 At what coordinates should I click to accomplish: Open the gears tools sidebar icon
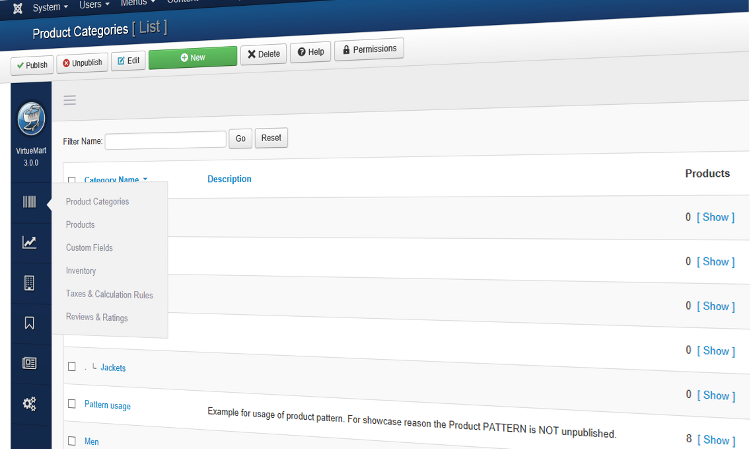pos(30,404)
